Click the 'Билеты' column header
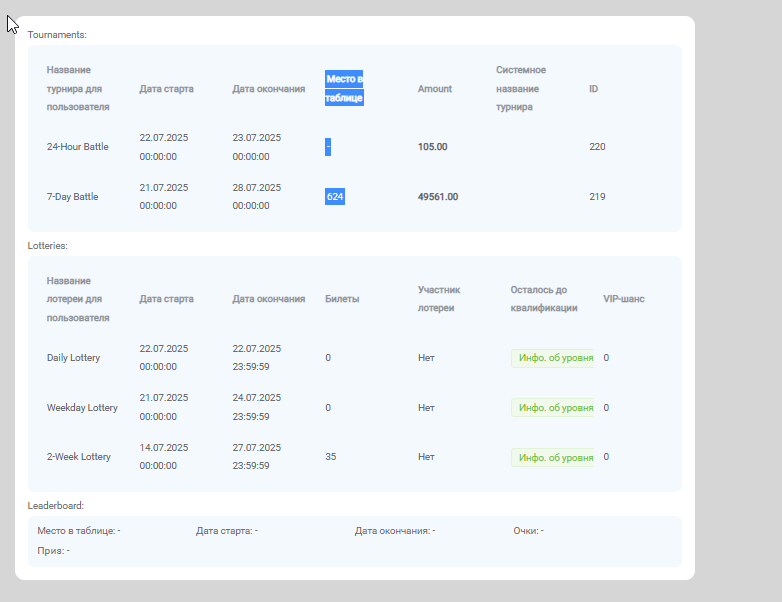 pos(342,299)
